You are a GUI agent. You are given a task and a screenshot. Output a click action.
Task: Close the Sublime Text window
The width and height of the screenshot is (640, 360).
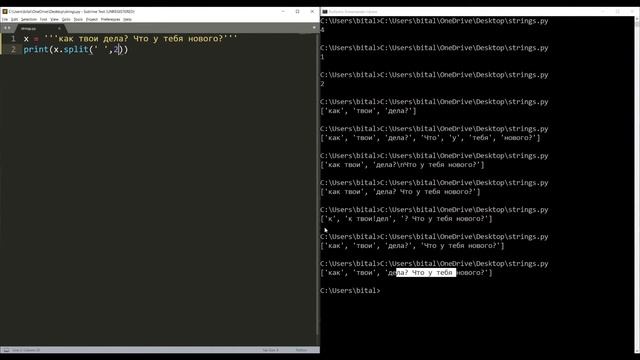click(x=312, y=11)
